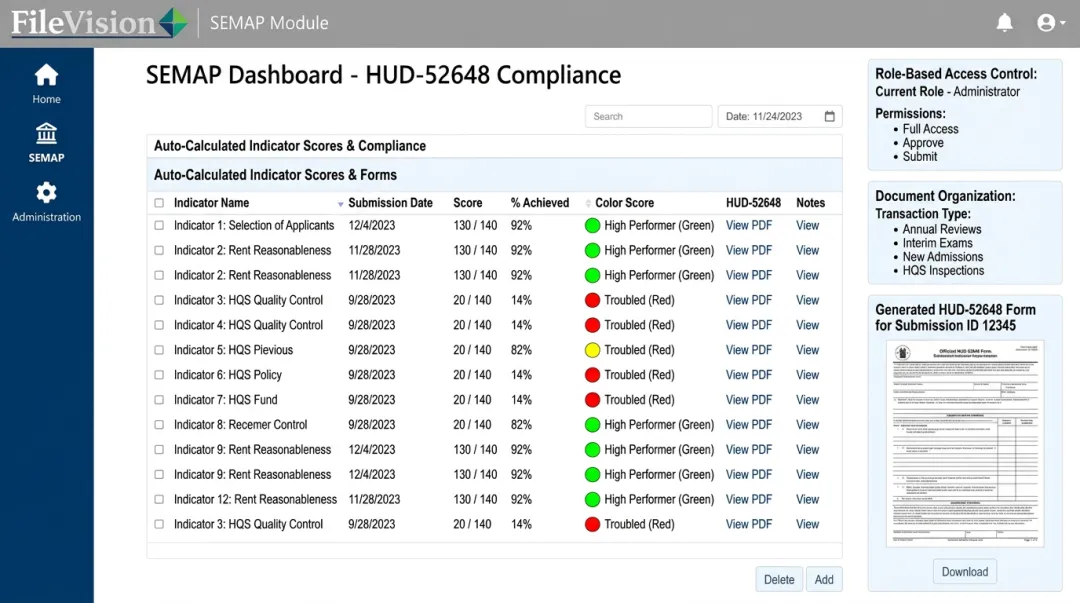Check Indicator 1: Selection of Applicants row

[159, 225]
